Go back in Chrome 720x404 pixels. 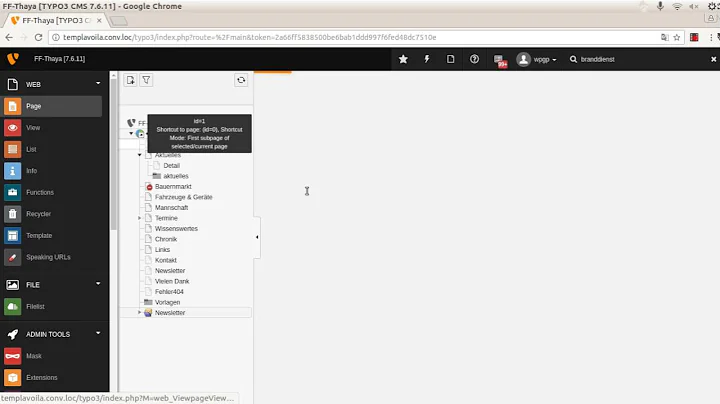[x=9, y=37]
